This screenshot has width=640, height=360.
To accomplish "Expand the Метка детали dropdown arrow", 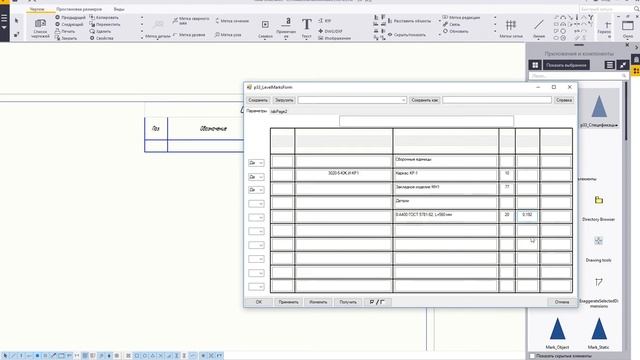I will (x=158, y=39).
